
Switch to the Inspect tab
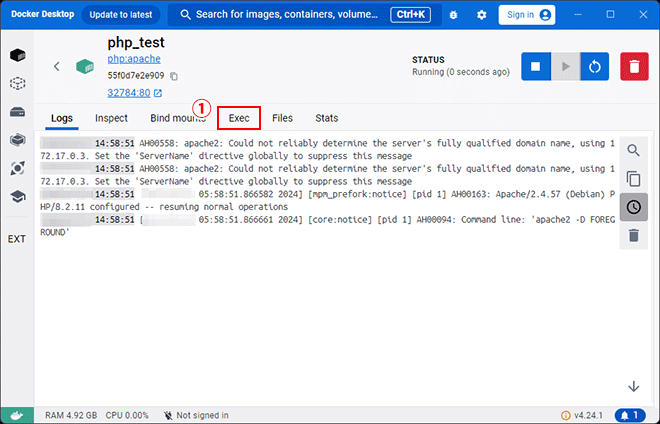111,118
